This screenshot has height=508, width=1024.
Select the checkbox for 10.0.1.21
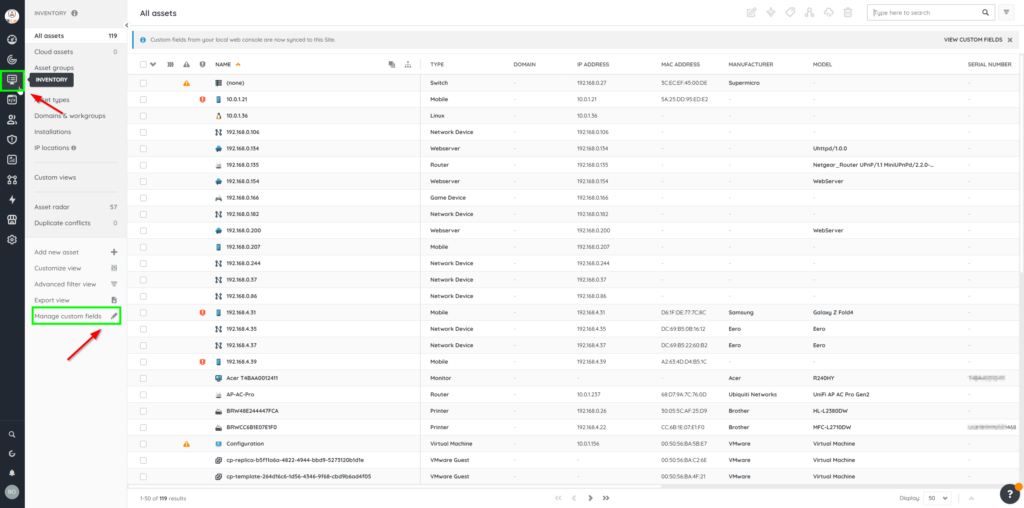(x=144, y=99)
